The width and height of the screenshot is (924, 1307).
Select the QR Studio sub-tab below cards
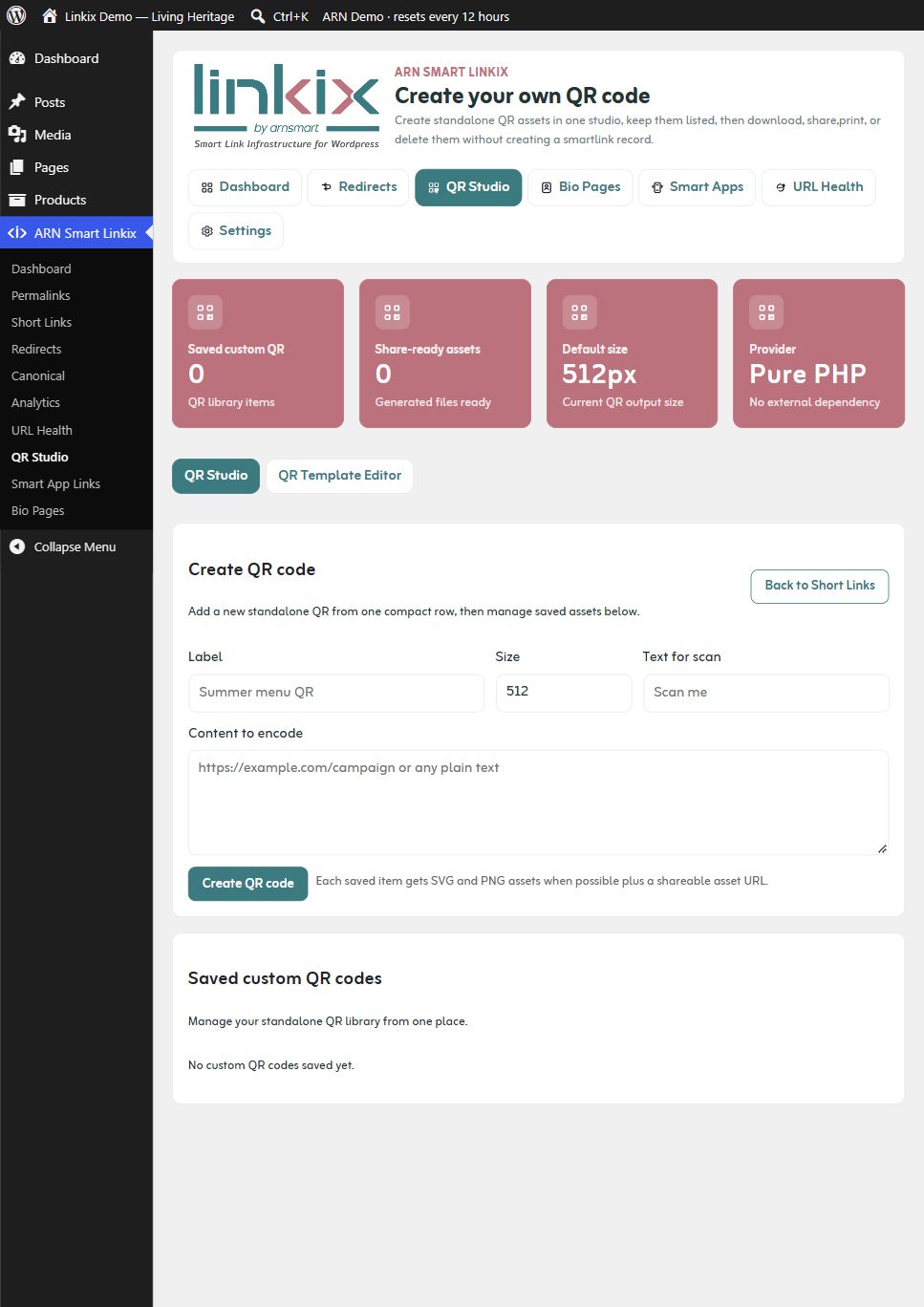tap(216, 475)
